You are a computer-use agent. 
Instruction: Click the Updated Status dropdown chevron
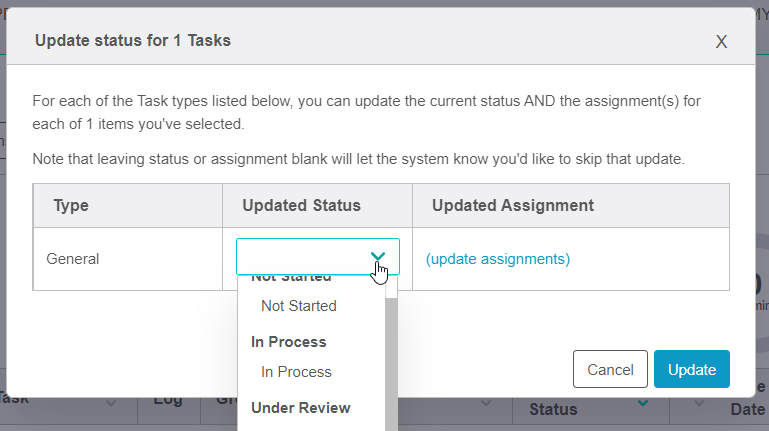(x=378, y=258)
